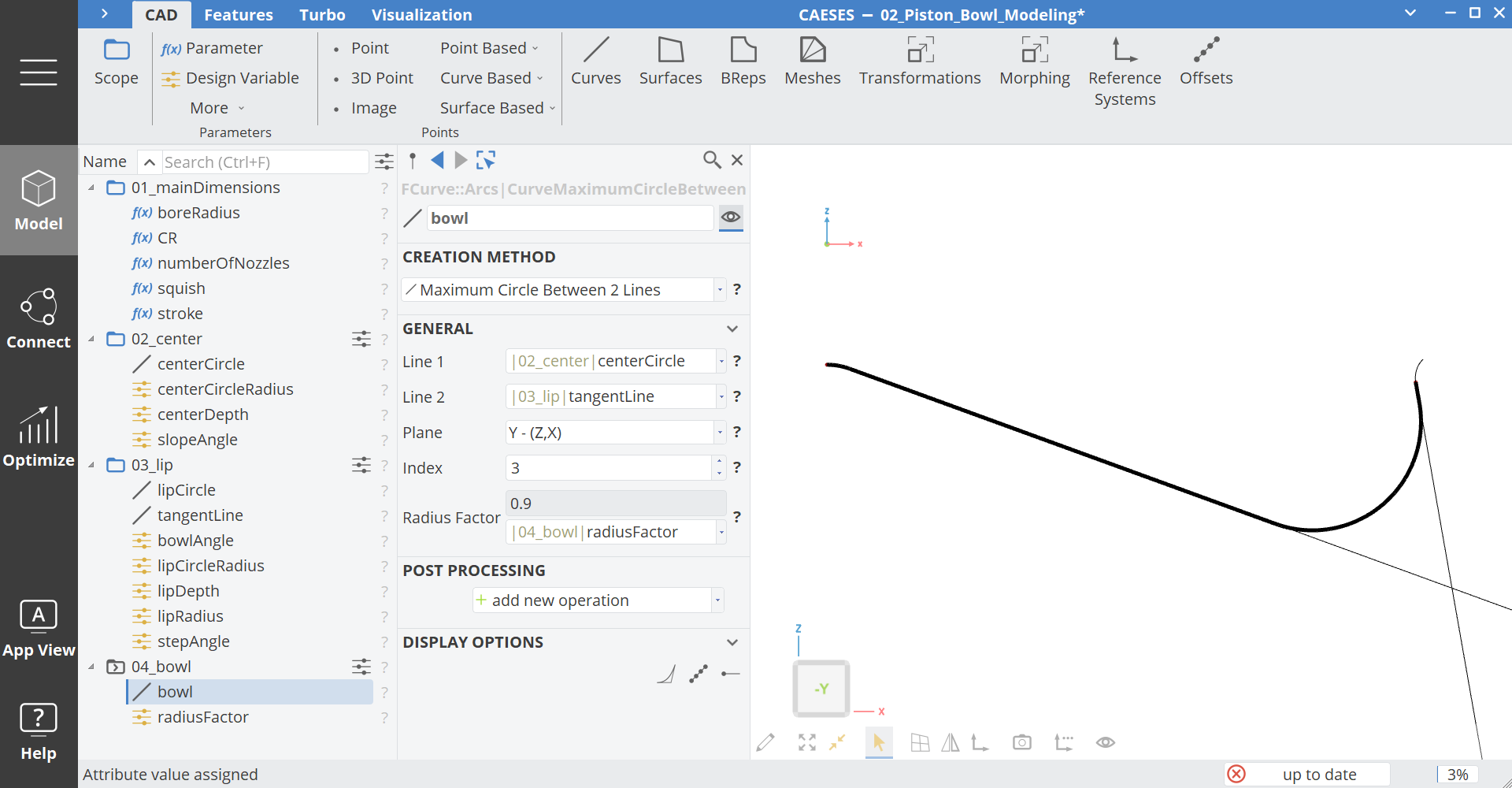The image size is (1512, 788).
Task: Switch to the CAD tab
Action: point(161,15)
